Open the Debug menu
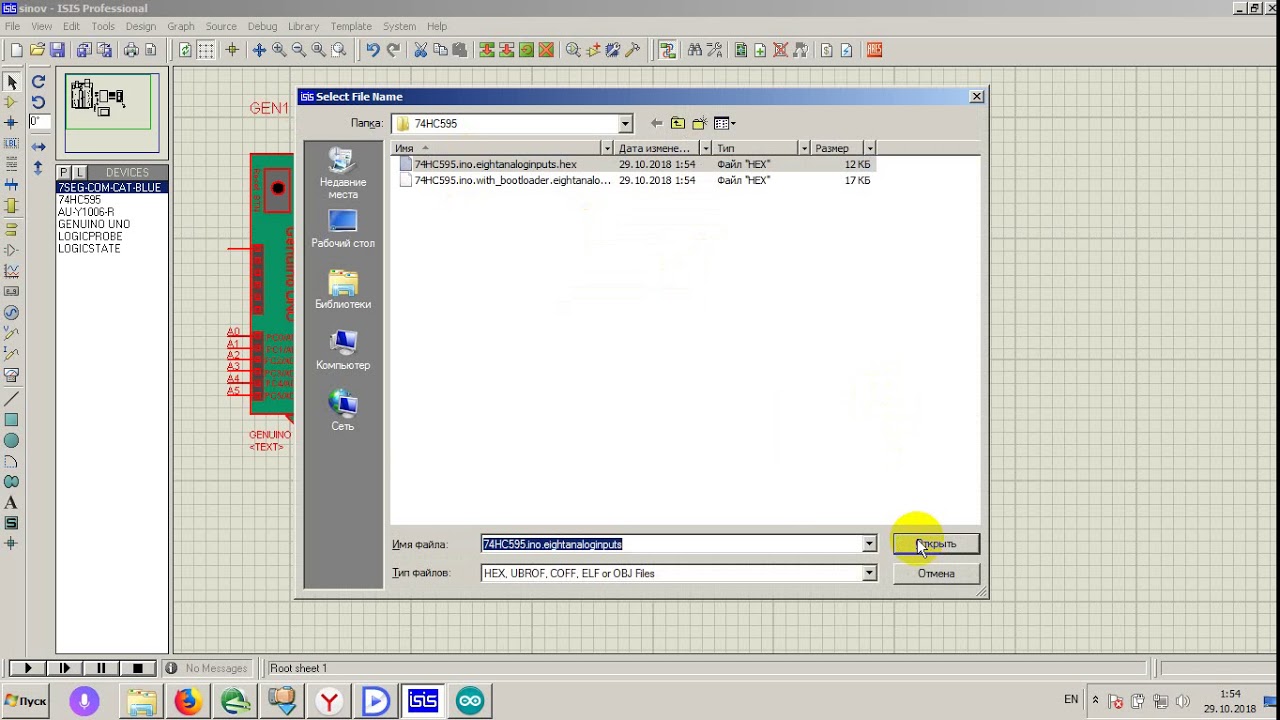The image size is (1280, 720). click(x=262, y=26)
